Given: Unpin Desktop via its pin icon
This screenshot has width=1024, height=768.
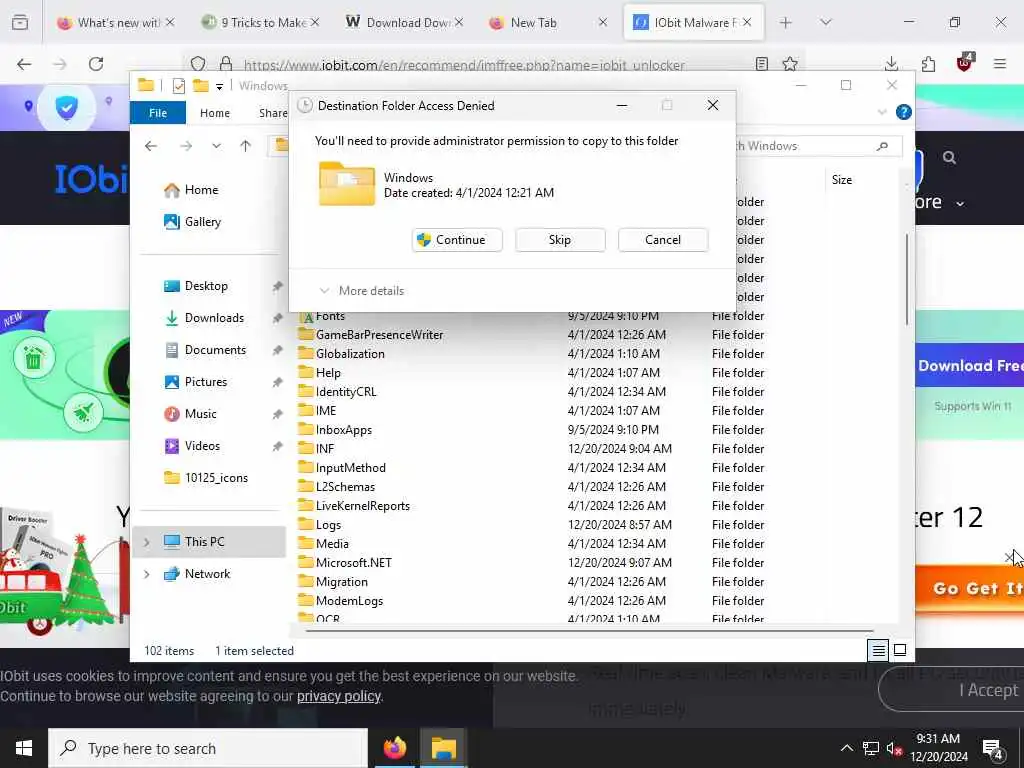Looking at the screenshot, I should click(277, 285).
